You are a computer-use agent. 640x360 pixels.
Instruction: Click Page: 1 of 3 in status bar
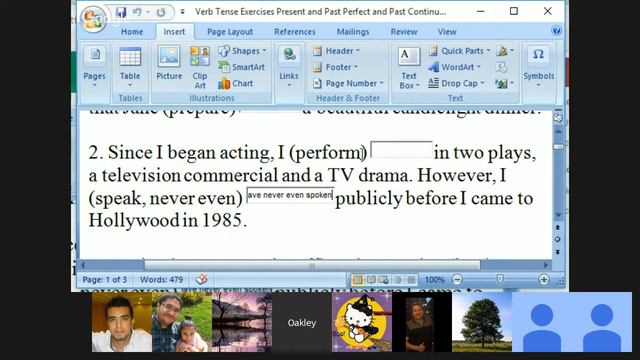tap(104, 280)
